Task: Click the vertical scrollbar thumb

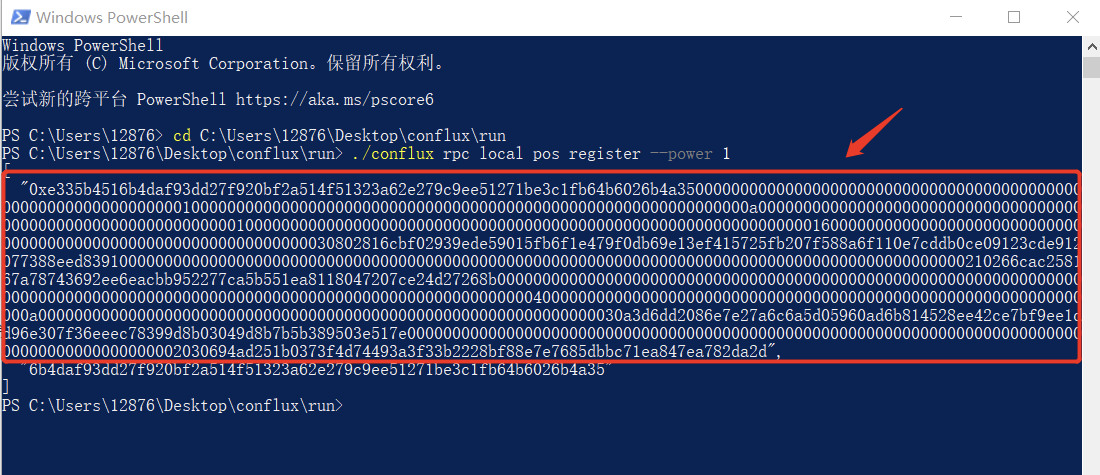Action: pos(1091,67)
